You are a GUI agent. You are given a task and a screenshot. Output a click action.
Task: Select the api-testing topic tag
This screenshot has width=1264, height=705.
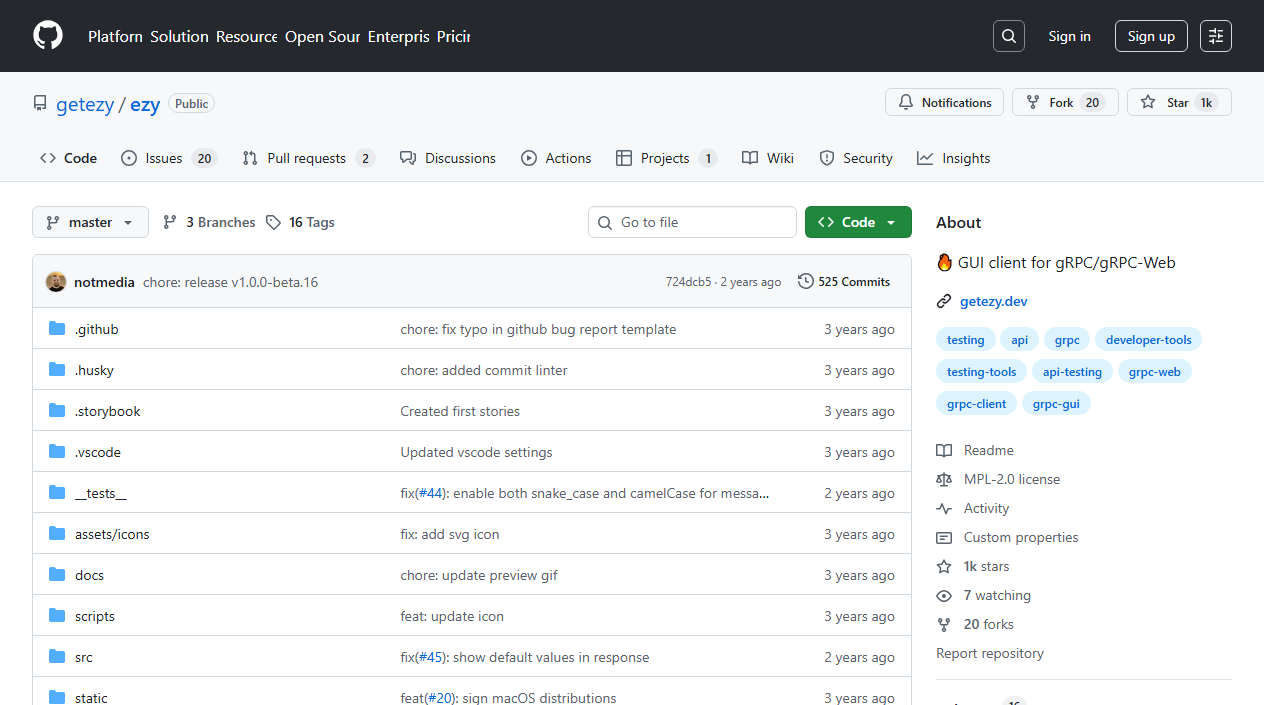[x=1072, y=372]
